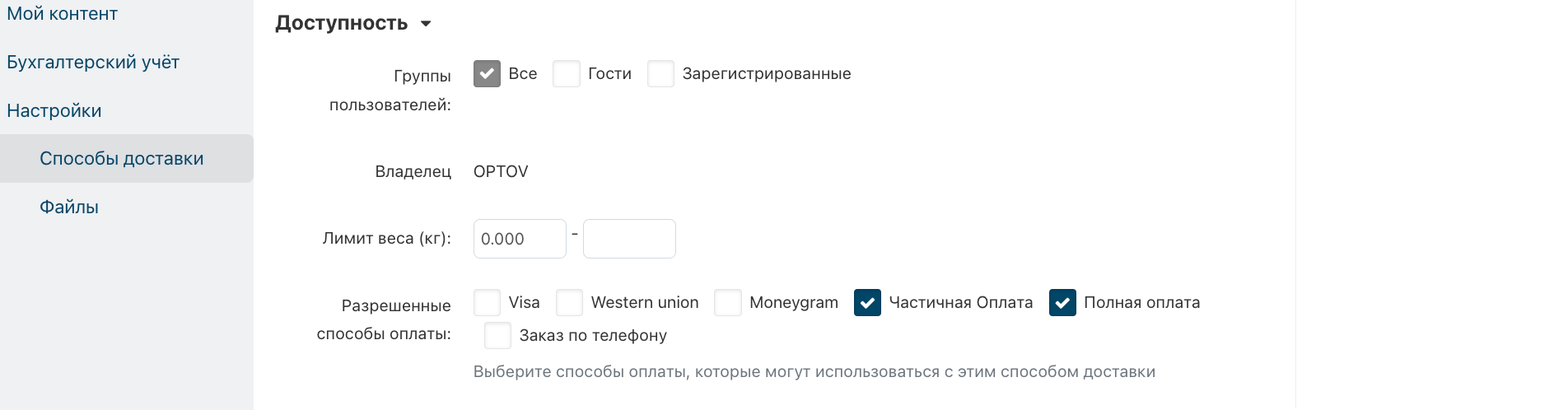Check the Зарегистрированные user group checkbox
1568x410 pixels.
[x=660, y=74]
